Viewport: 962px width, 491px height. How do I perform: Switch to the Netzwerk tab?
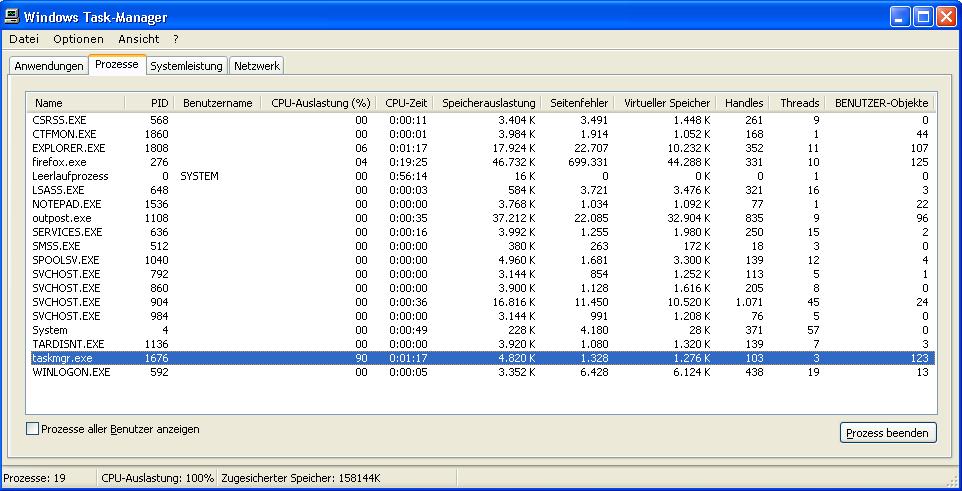[x=256, y=66]
